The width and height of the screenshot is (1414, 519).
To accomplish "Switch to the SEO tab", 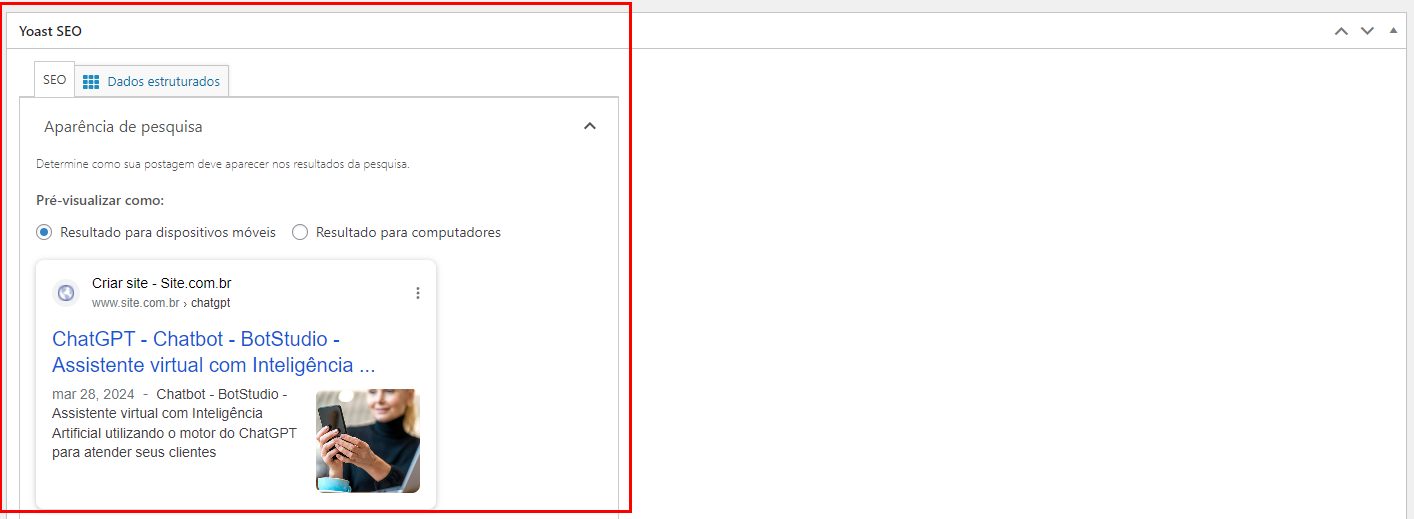I will click(54, 80).
